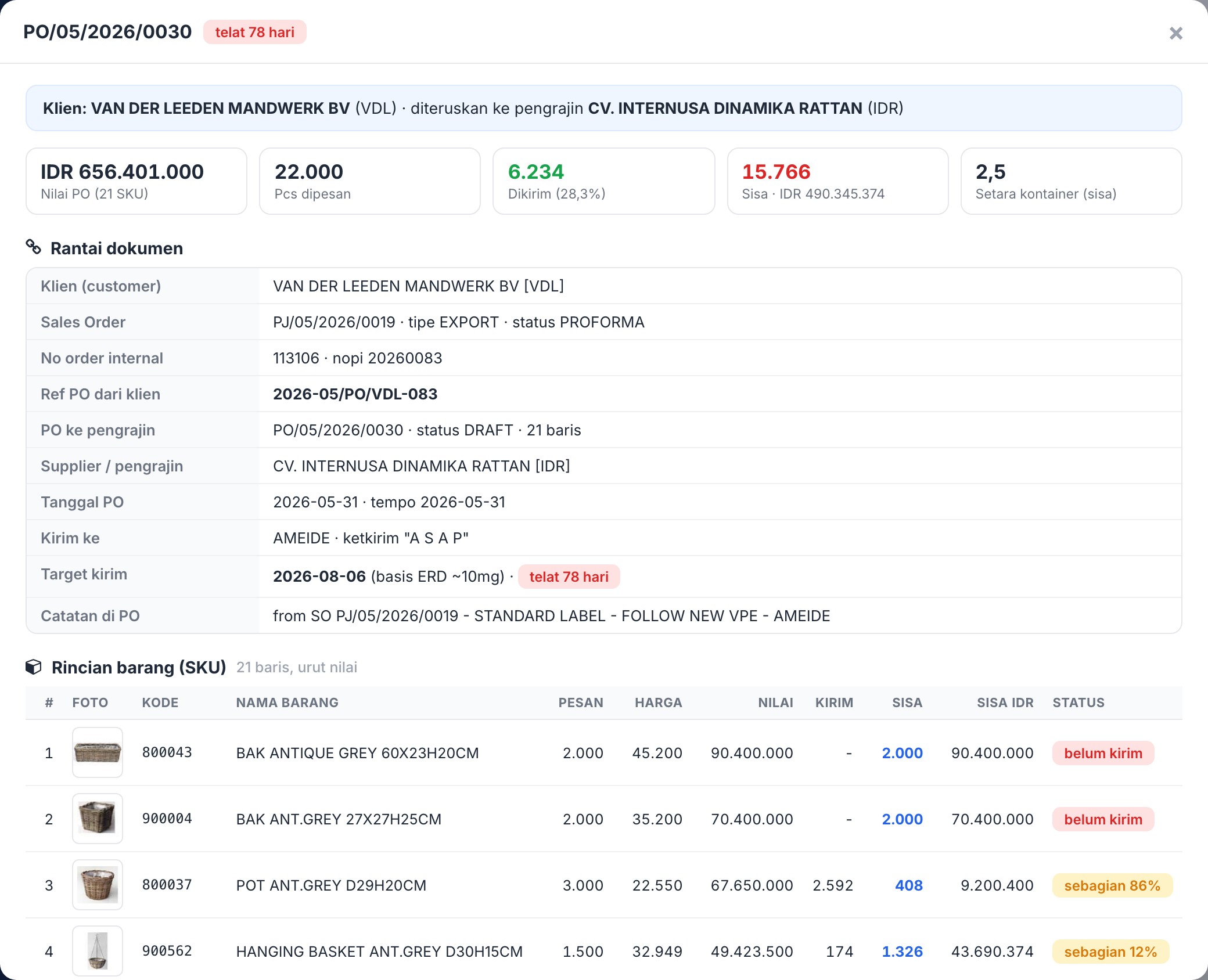Click the Target kirim telat 78 hari badge
Image resolution: width=1208 pixels, height=980 pixels.
click(569, 577)
